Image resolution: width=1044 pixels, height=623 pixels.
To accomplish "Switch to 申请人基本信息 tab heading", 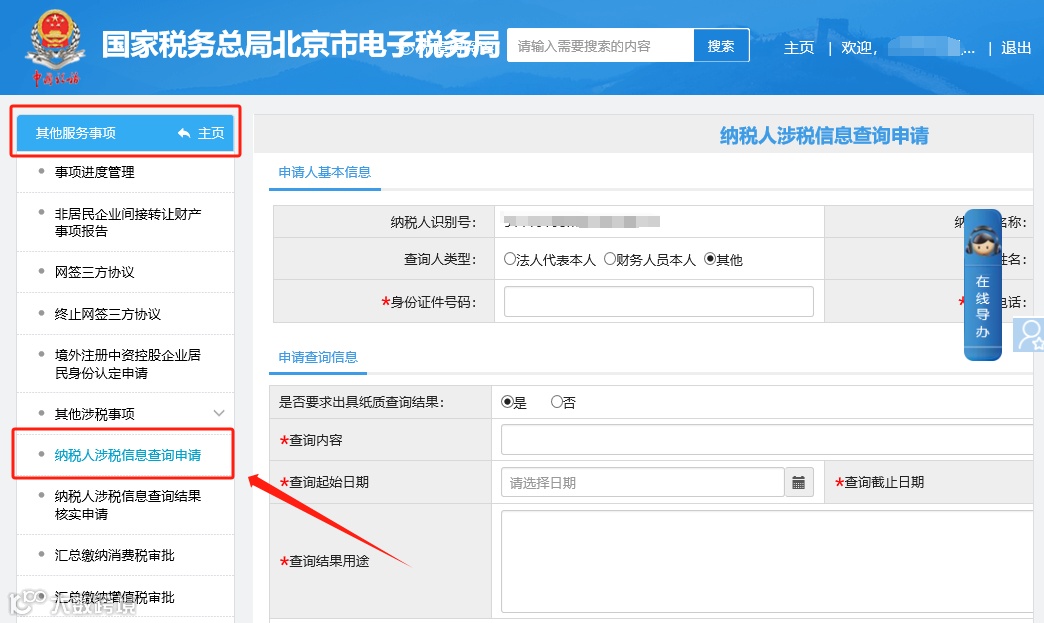I will pos(325,172).
